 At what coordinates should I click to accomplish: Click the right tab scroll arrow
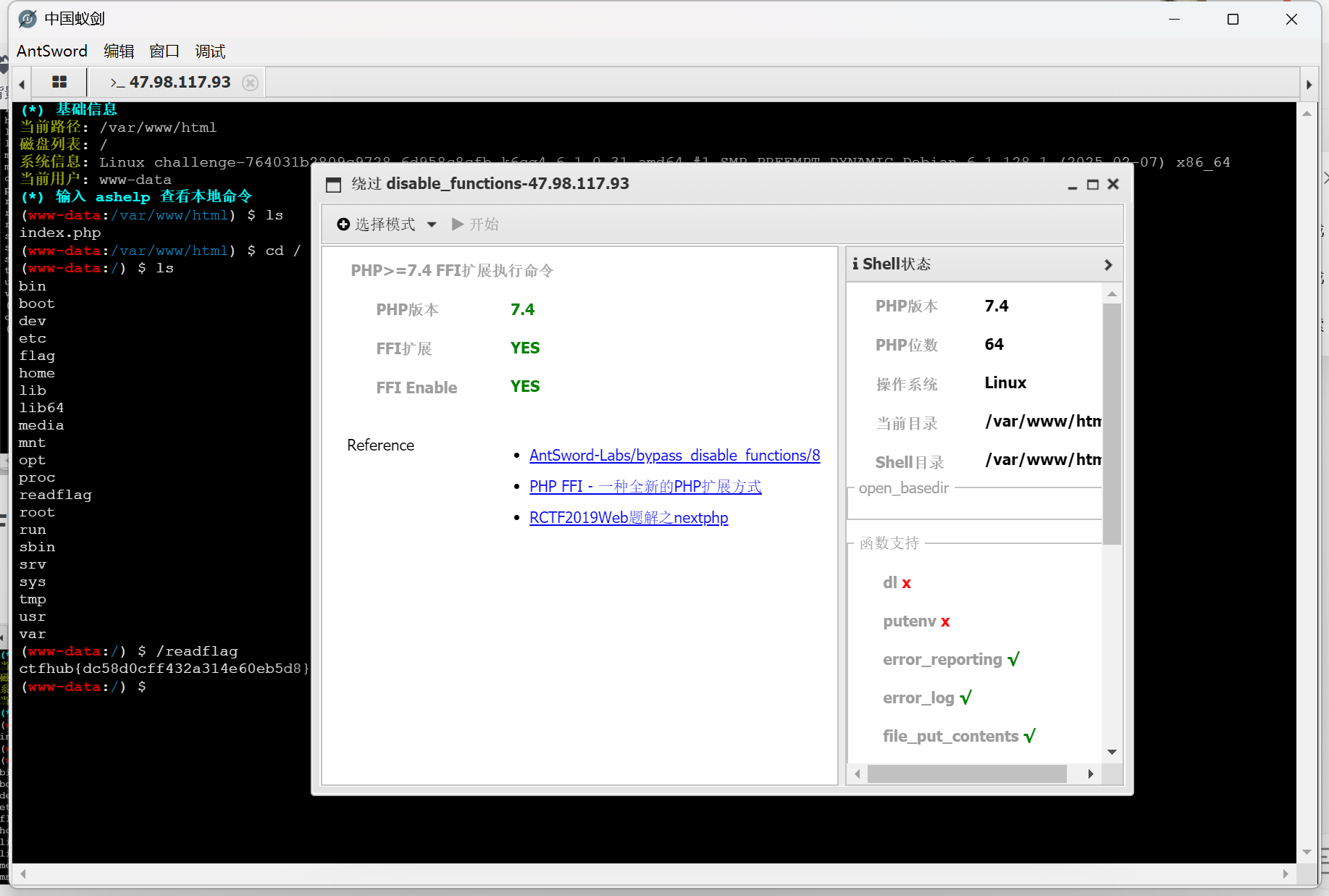pyautogui.click(x=1309, y=84)
